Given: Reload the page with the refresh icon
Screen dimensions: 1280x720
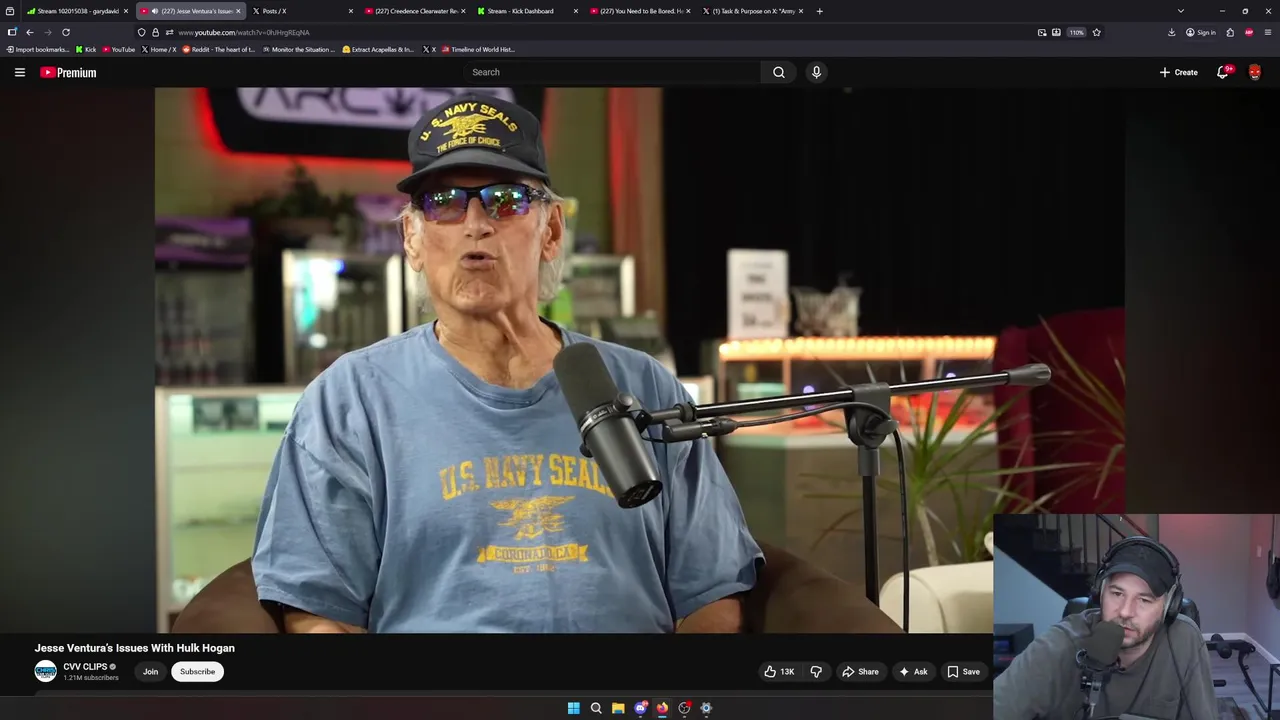Looking at the screenshot, I should click(66, 32).
